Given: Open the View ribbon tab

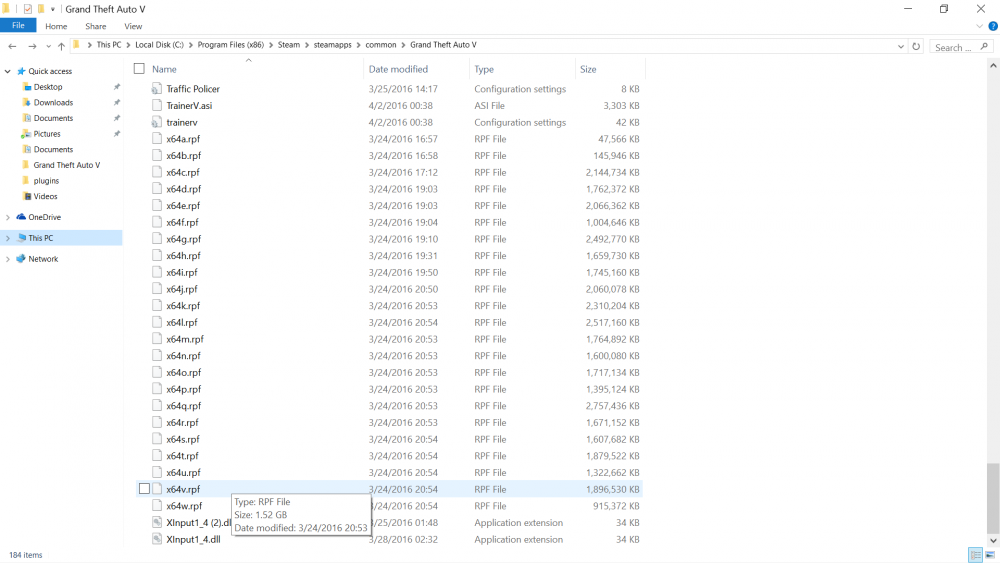Looking at the screenshot, I should pyautogui.click(x=133, y=26).
